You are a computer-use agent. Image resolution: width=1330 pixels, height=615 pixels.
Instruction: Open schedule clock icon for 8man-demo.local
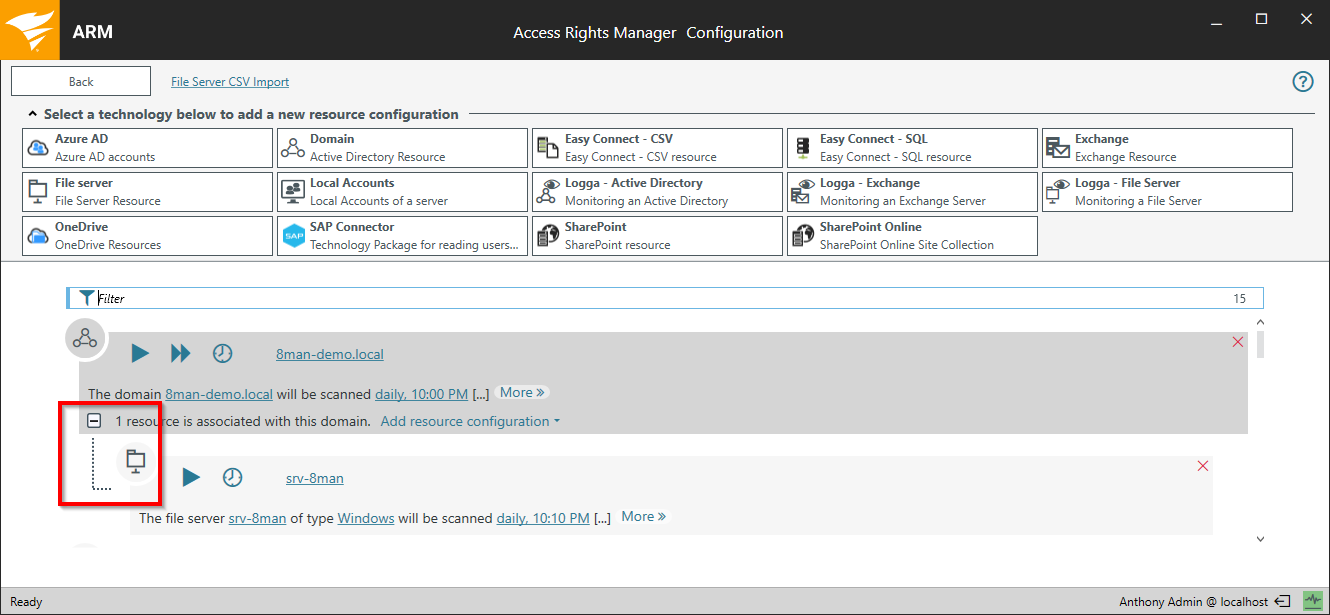click(x=222, y=353)
